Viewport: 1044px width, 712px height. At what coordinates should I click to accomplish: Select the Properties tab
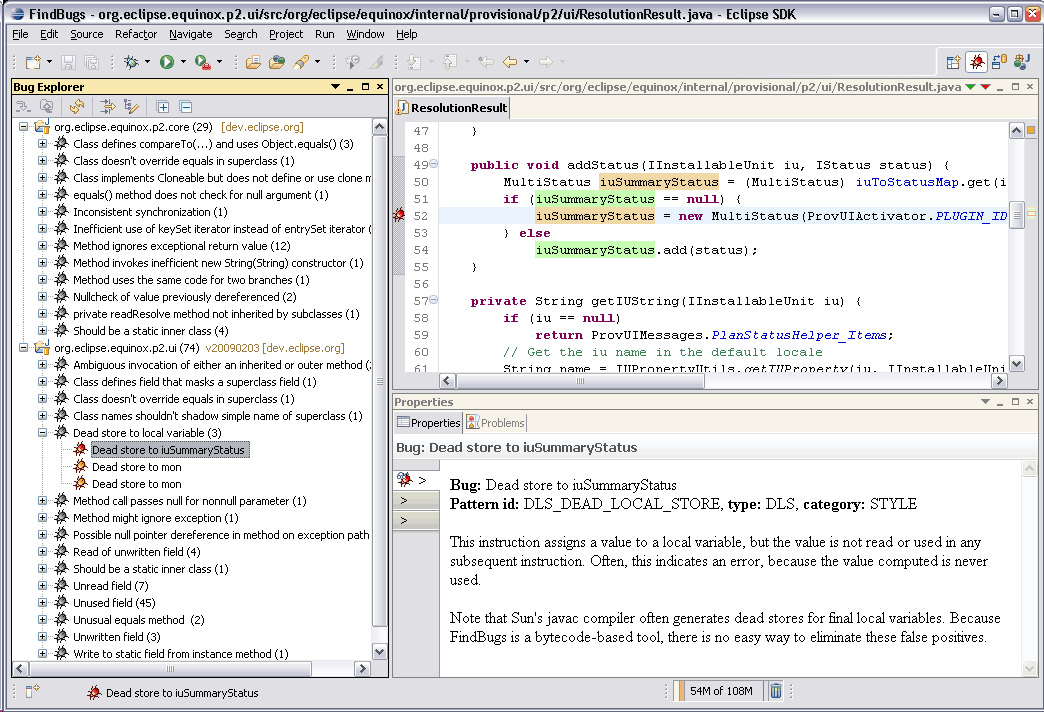tap(428, 422)
